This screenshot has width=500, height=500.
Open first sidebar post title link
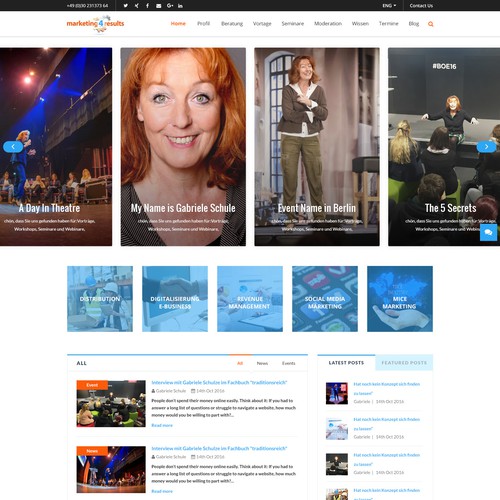(387, 389)
